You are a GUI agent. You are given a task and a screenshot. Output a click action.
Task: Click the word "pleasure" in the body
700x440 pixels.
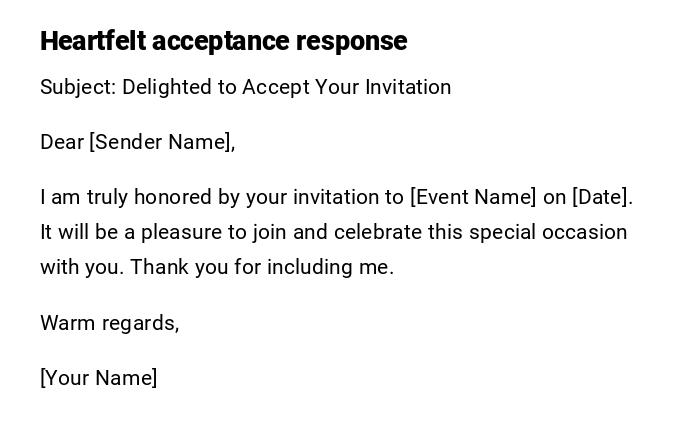click(181, 232)
